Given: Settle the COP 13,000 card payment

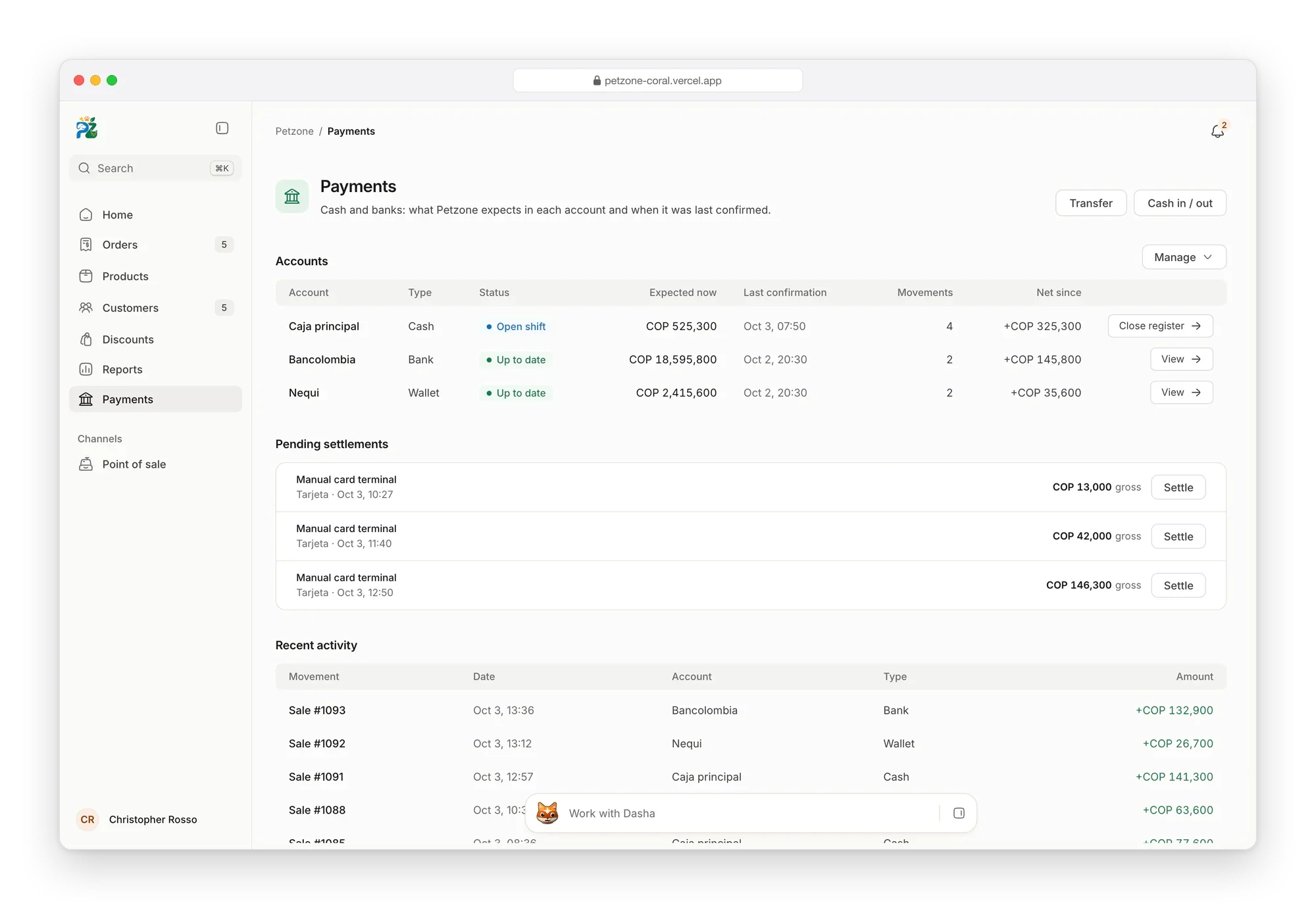Looking at the screenshot, I should tap(1178, 487).
